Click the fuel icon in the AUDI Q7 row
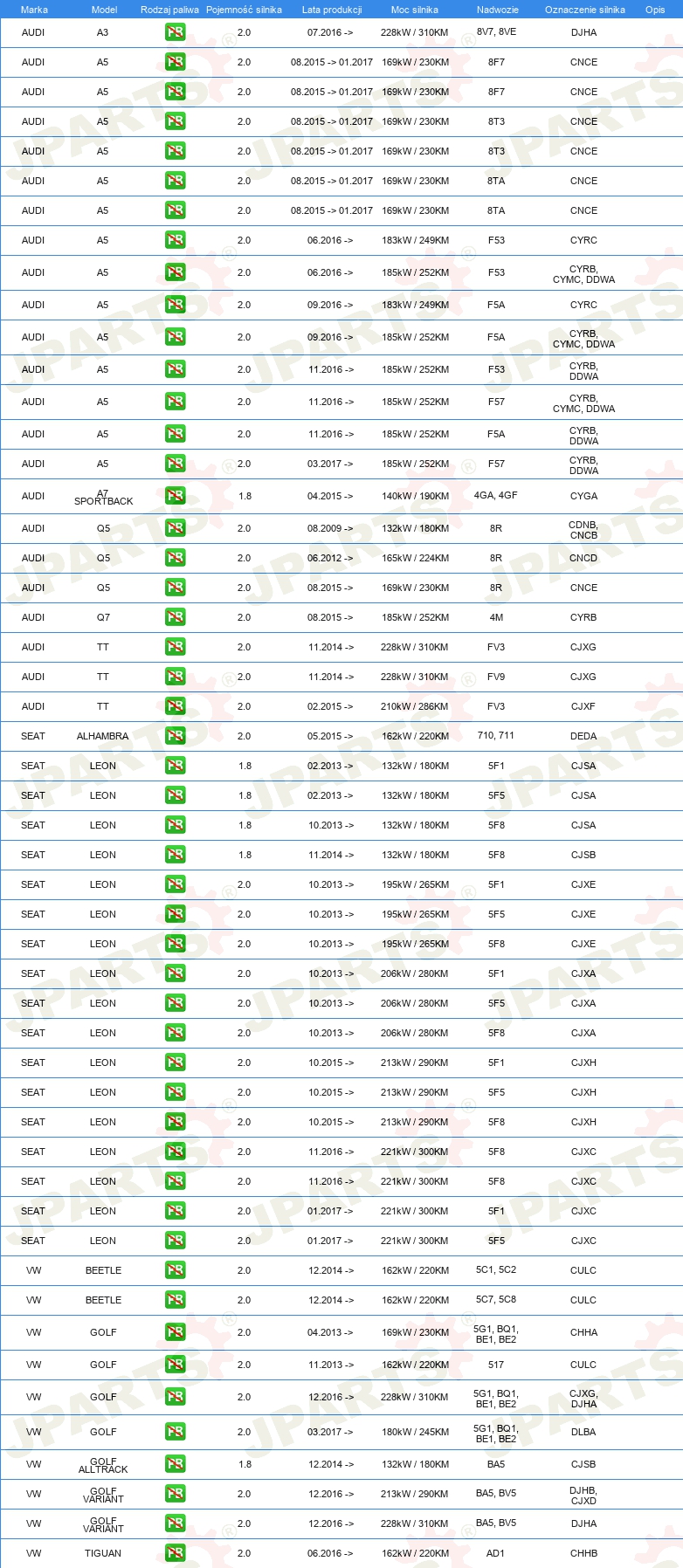Image resolution: width=683 pixels, height=1568 pixels. coord(175,617)
